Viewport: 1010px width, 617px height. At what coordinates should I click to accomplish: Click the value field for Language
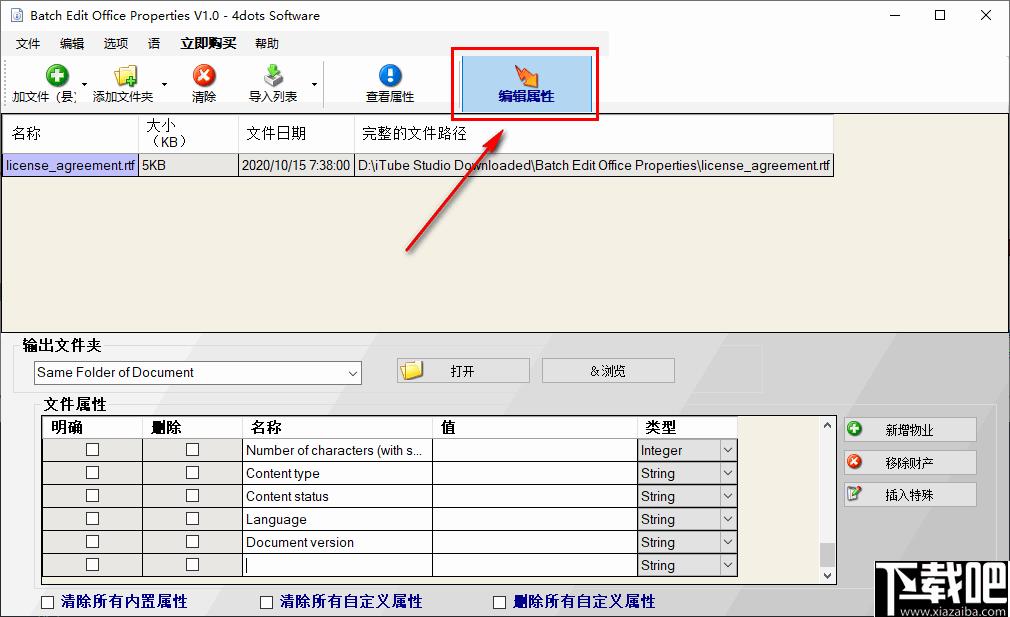pos(535,519)
